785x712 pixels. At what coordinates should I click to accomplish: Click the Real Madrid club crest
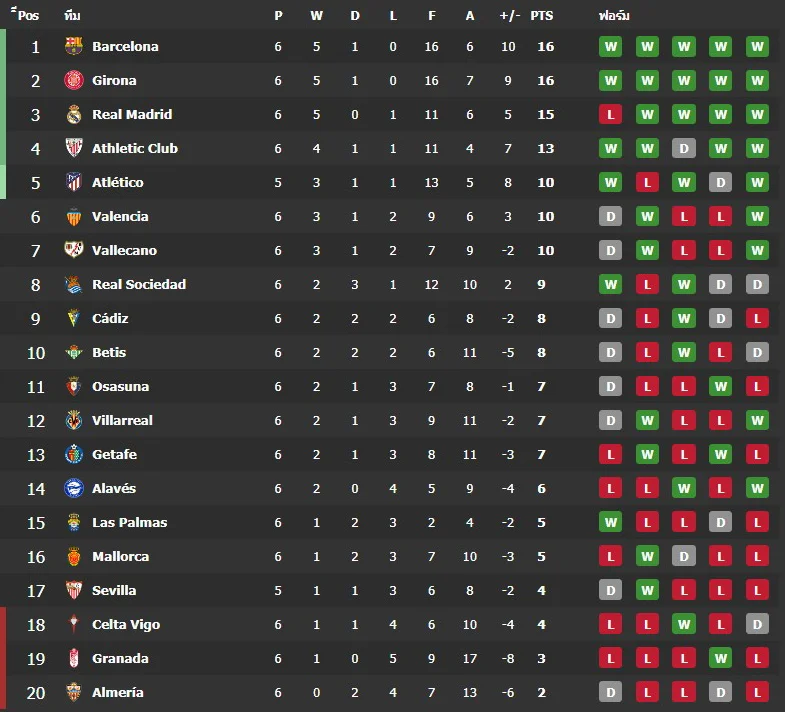point(74,114)
